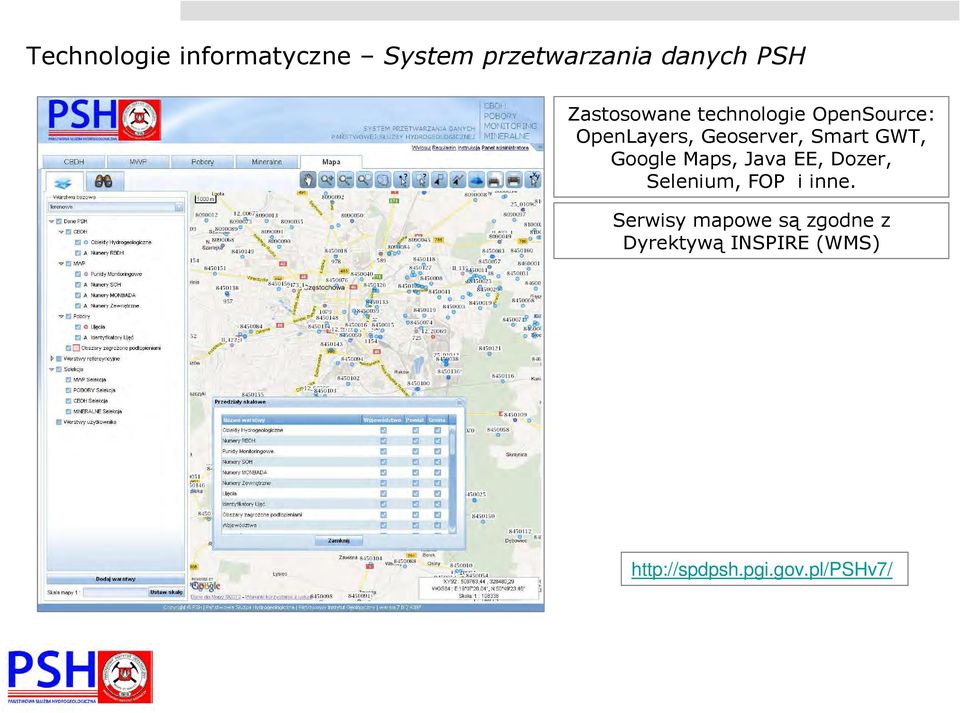
Task: Click the Dodaj warstwę button
Action: pos(116,579)
